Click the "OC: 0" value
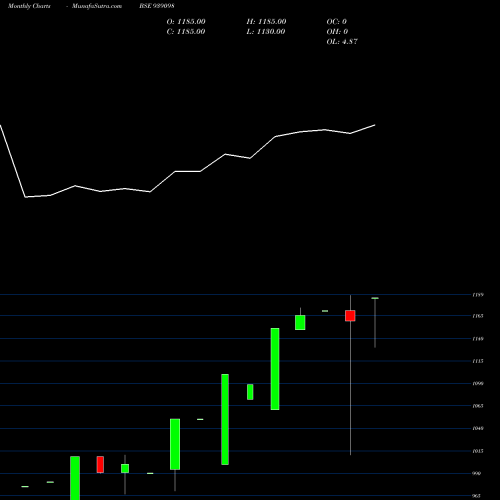 click(x=337, y=22)
